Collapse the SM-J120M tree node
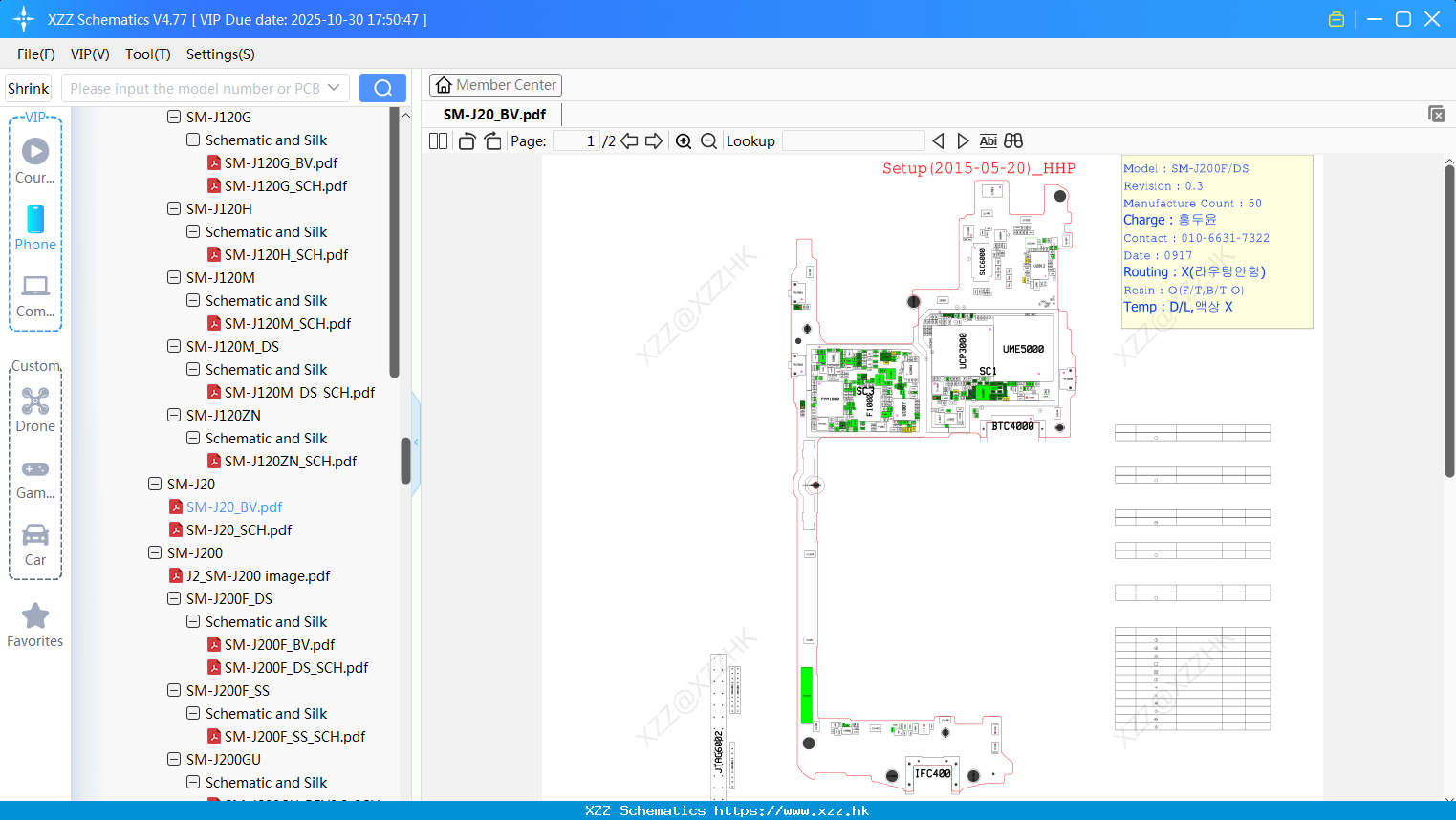Image resolution: width=1456 pixels, height=820 pixels. [x=174, y=277]
